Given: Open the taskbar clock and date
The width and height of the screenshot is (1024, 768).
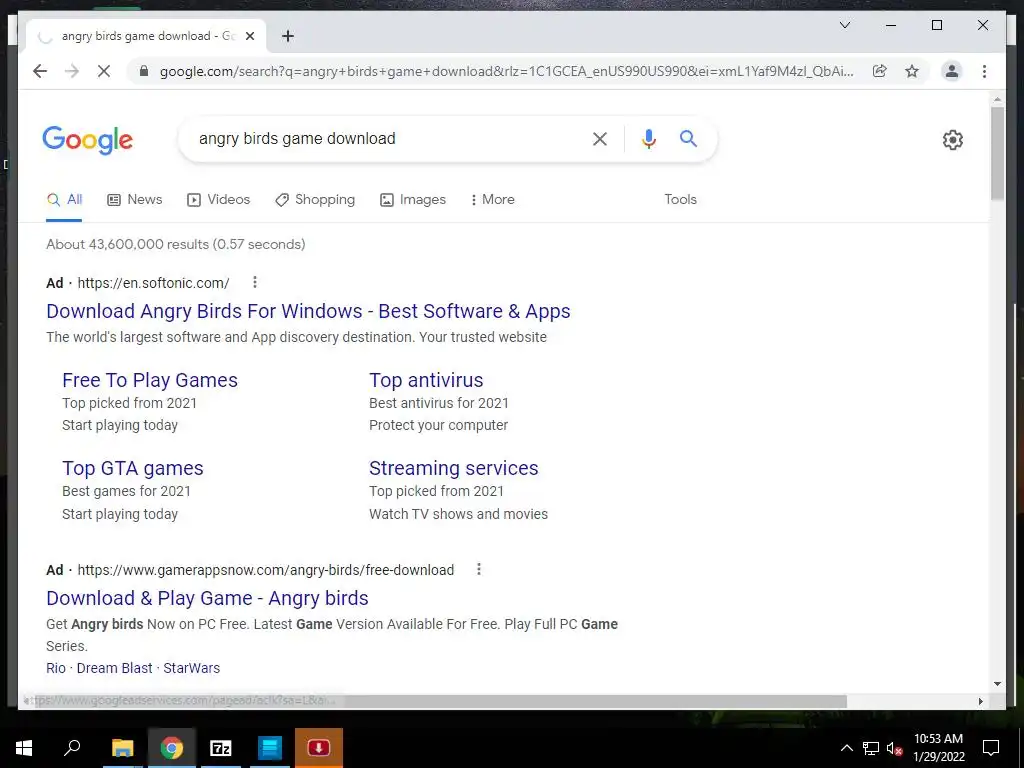Looking at the screenshot, I should click(938, 748).
